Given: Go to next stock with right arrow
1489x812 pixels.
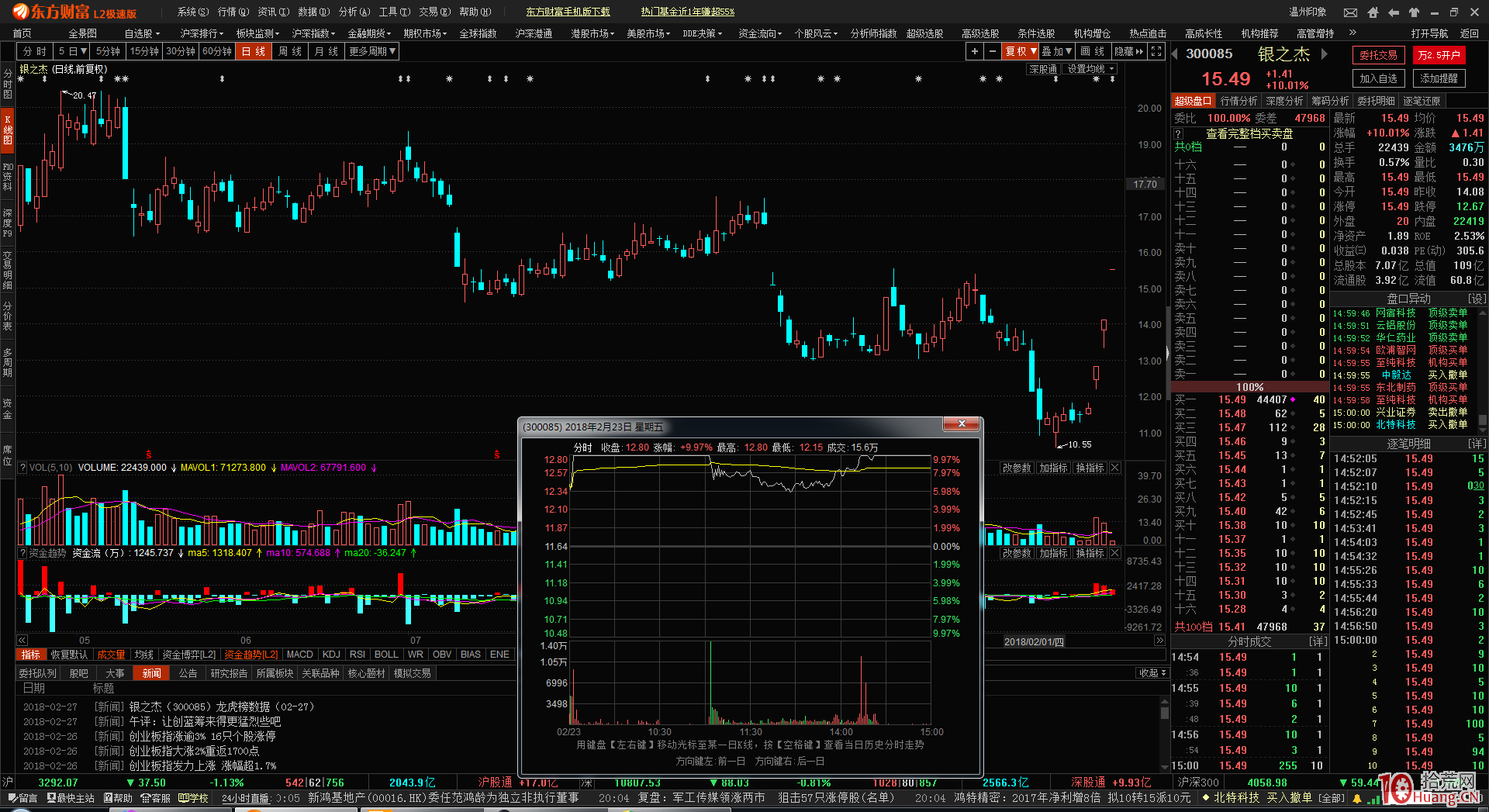Looking at the screenshot, I should (x=1325, y=54).
